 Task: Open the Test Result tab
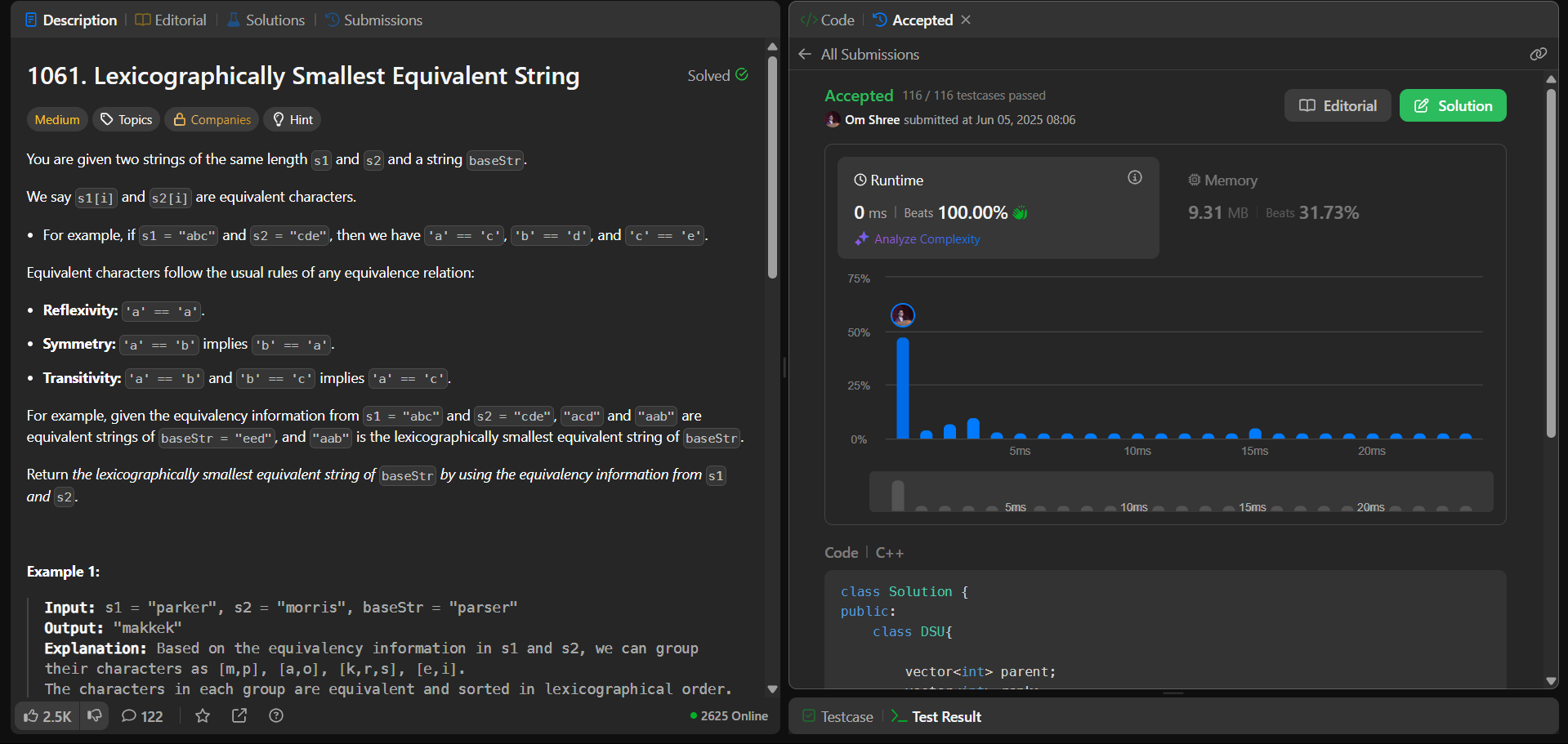click(936, 716)
